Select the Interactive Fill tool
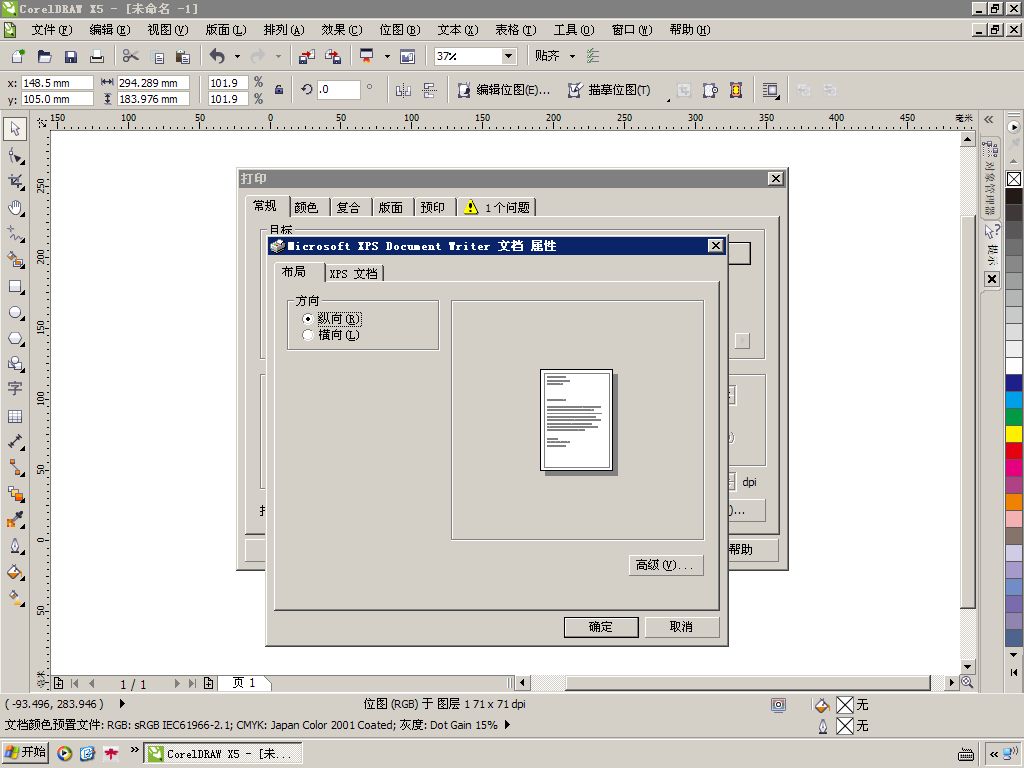 [x=15, y=598]
